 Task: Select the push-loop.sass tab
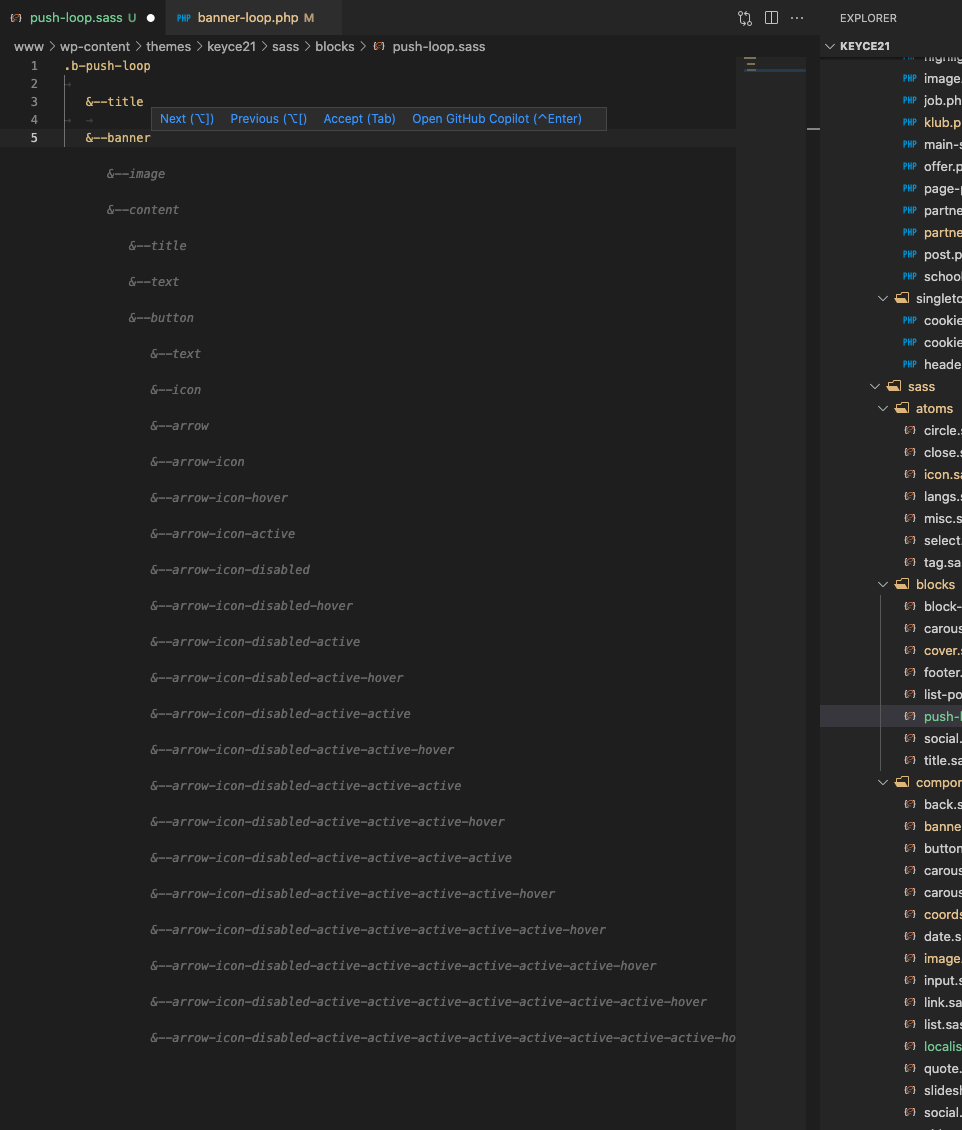tap(70, 17)
